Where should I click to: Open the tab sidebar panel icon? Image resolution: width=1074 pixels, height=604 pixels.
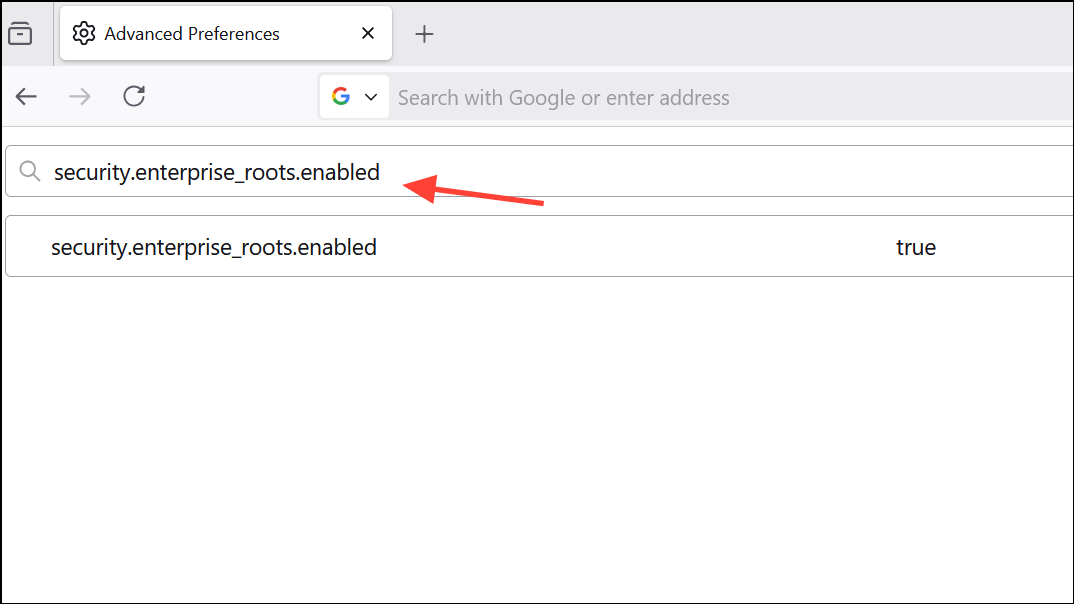click(20, 33)
